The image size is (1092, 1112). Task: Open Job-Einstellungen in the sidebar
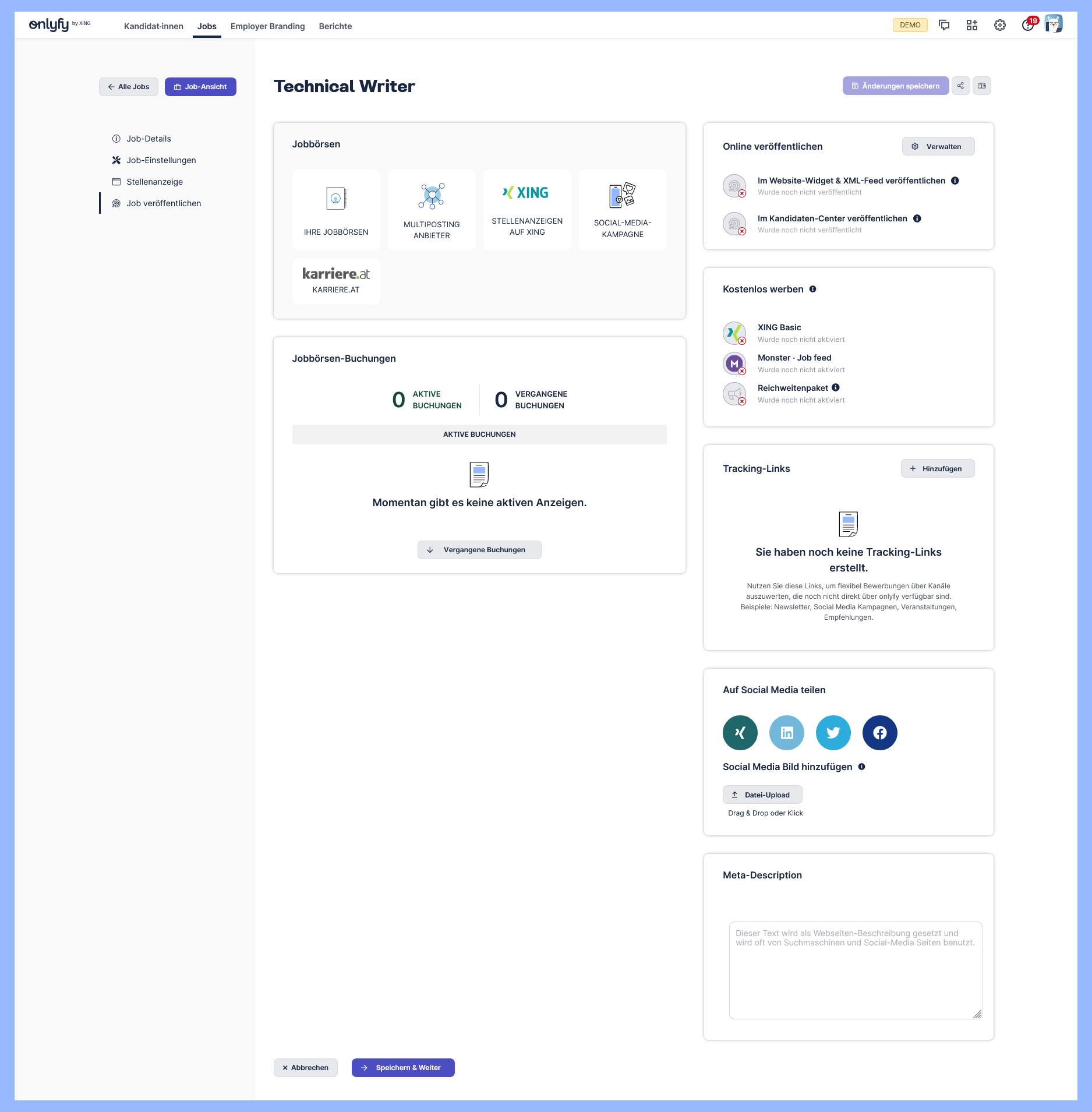[161, 160]
